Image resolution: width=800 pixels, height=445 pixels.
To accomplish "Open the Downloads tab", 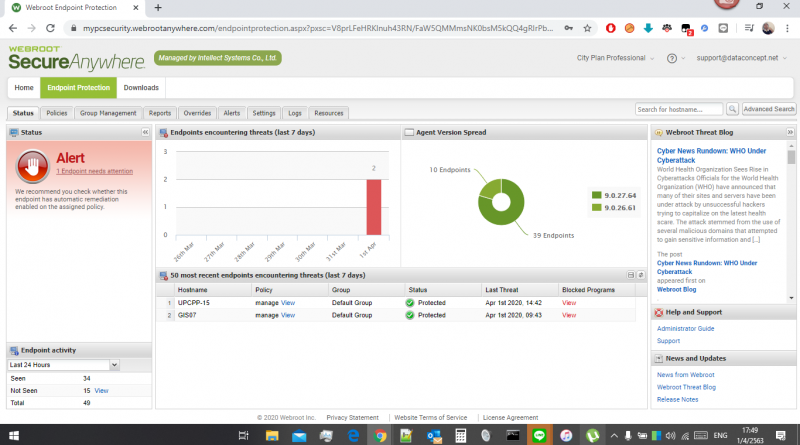I will click(x=141, y=88).
